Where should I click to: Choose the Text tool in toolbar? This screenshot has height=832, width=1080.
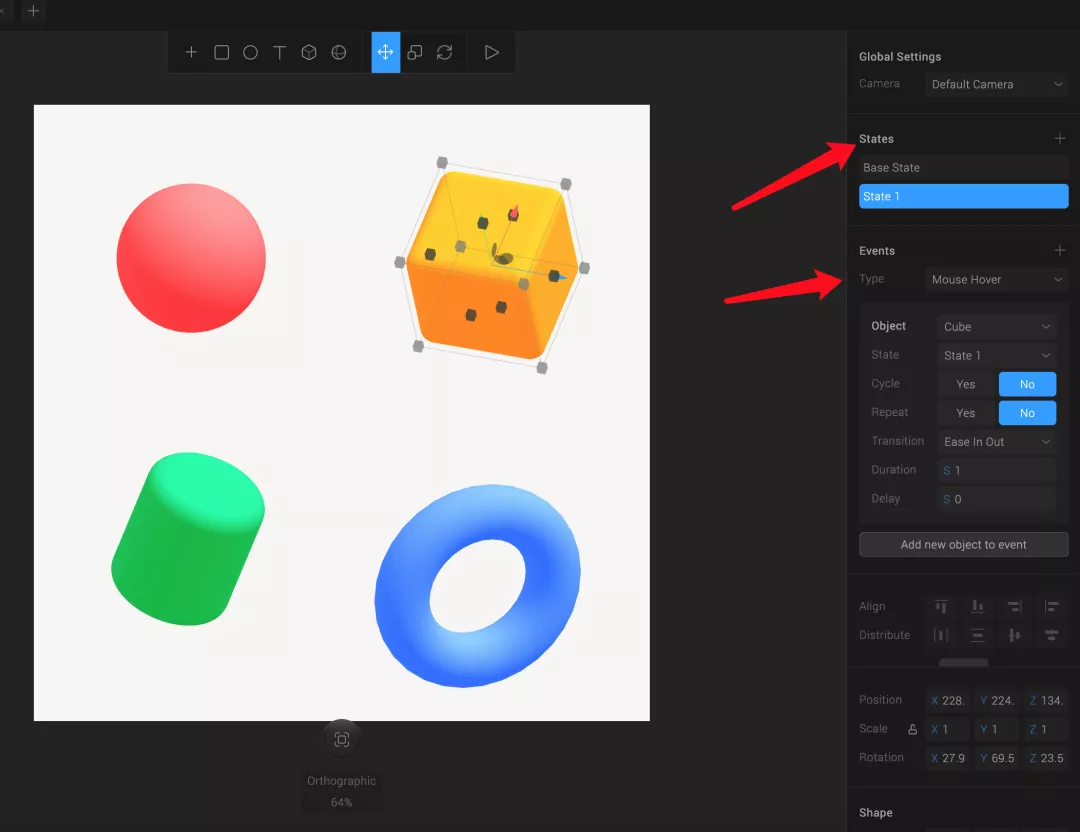pos(280,52)
